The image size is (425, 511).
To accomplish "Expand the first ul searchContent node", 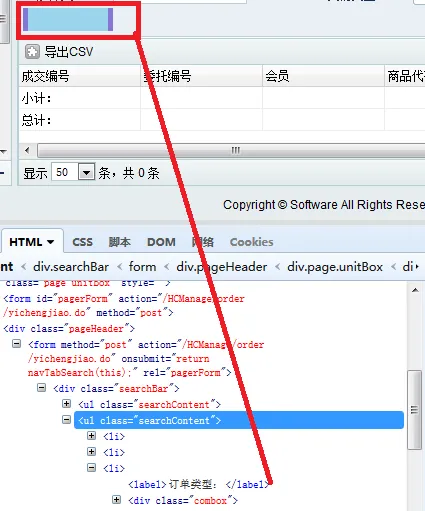I will pos(66,404).
